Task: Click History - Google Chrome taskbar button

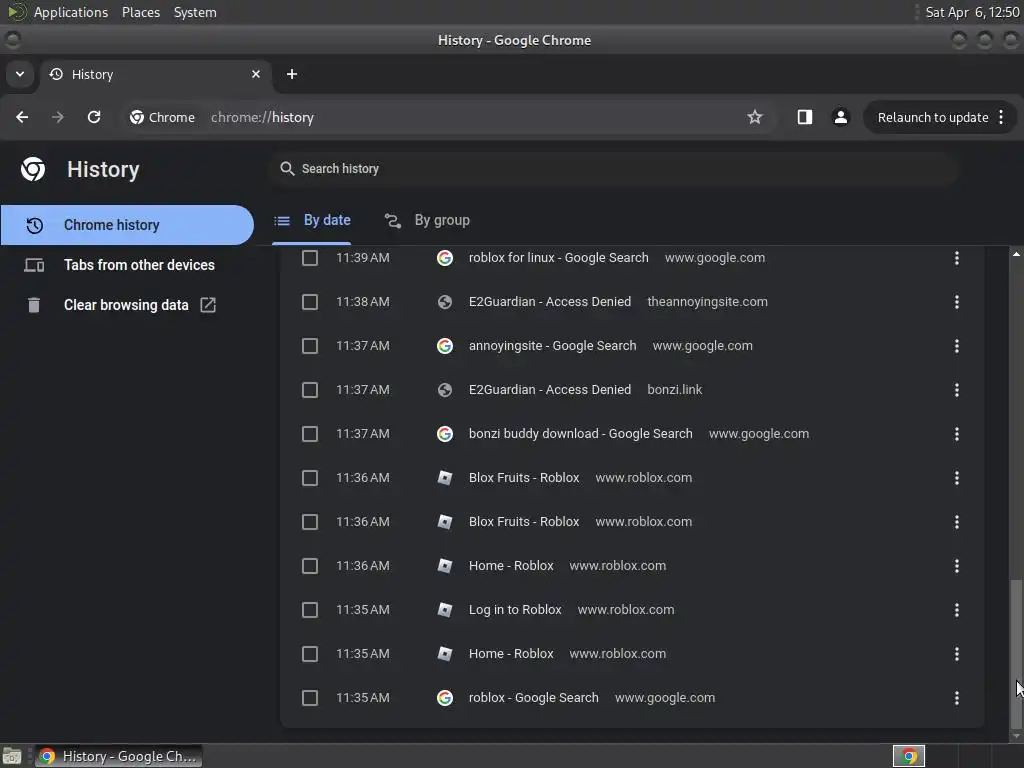Action: pos(118,756)
